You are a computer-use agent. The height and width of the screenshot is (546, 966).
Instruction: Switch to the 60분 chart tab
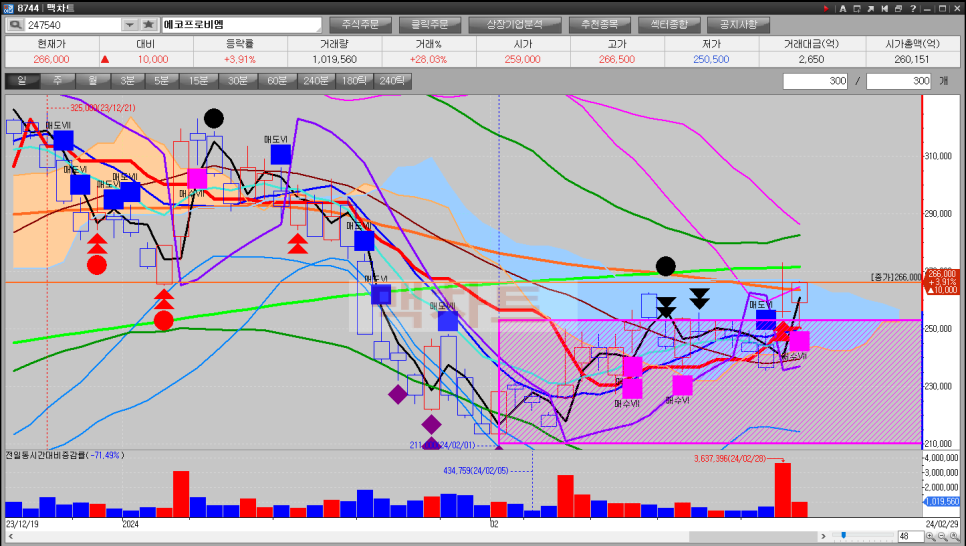click(277, 81)
